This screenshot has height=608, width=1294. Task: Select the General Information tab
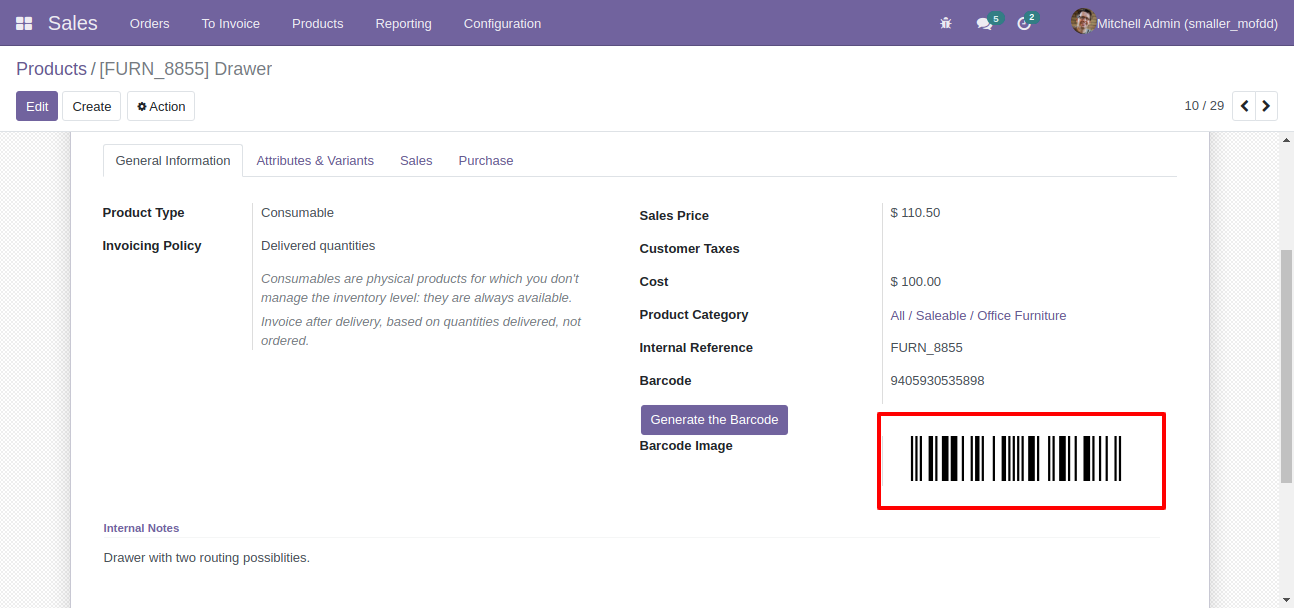coord(173,160)
